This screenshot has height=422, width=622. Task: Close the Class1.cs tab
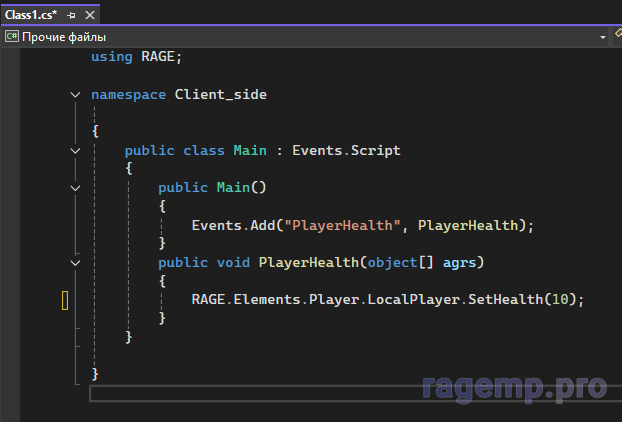[88, 15]
